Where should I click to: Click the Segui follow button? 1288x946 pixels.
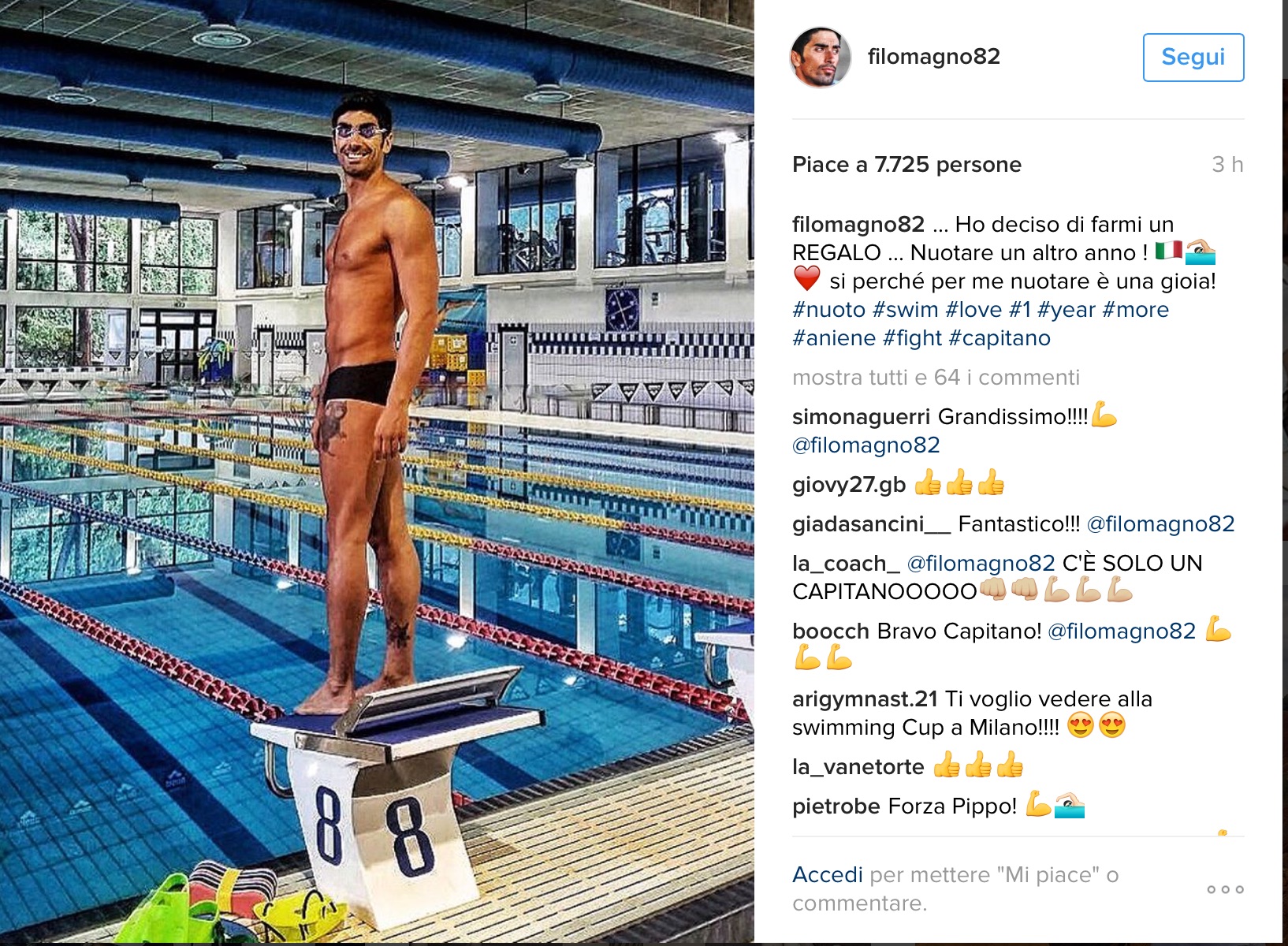point(1193,58)
